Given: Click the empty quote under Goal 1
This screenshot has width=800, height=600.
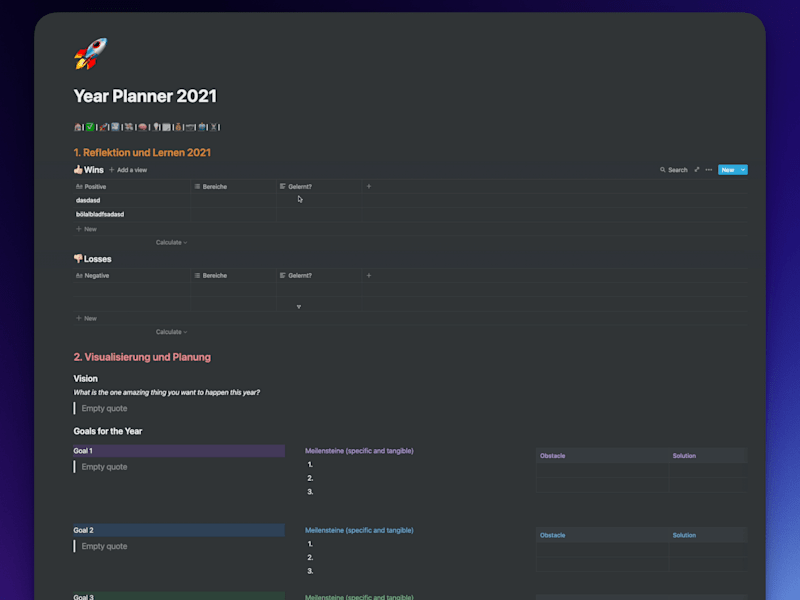Looking at the screenshot, I should click(x=105, y=467).
